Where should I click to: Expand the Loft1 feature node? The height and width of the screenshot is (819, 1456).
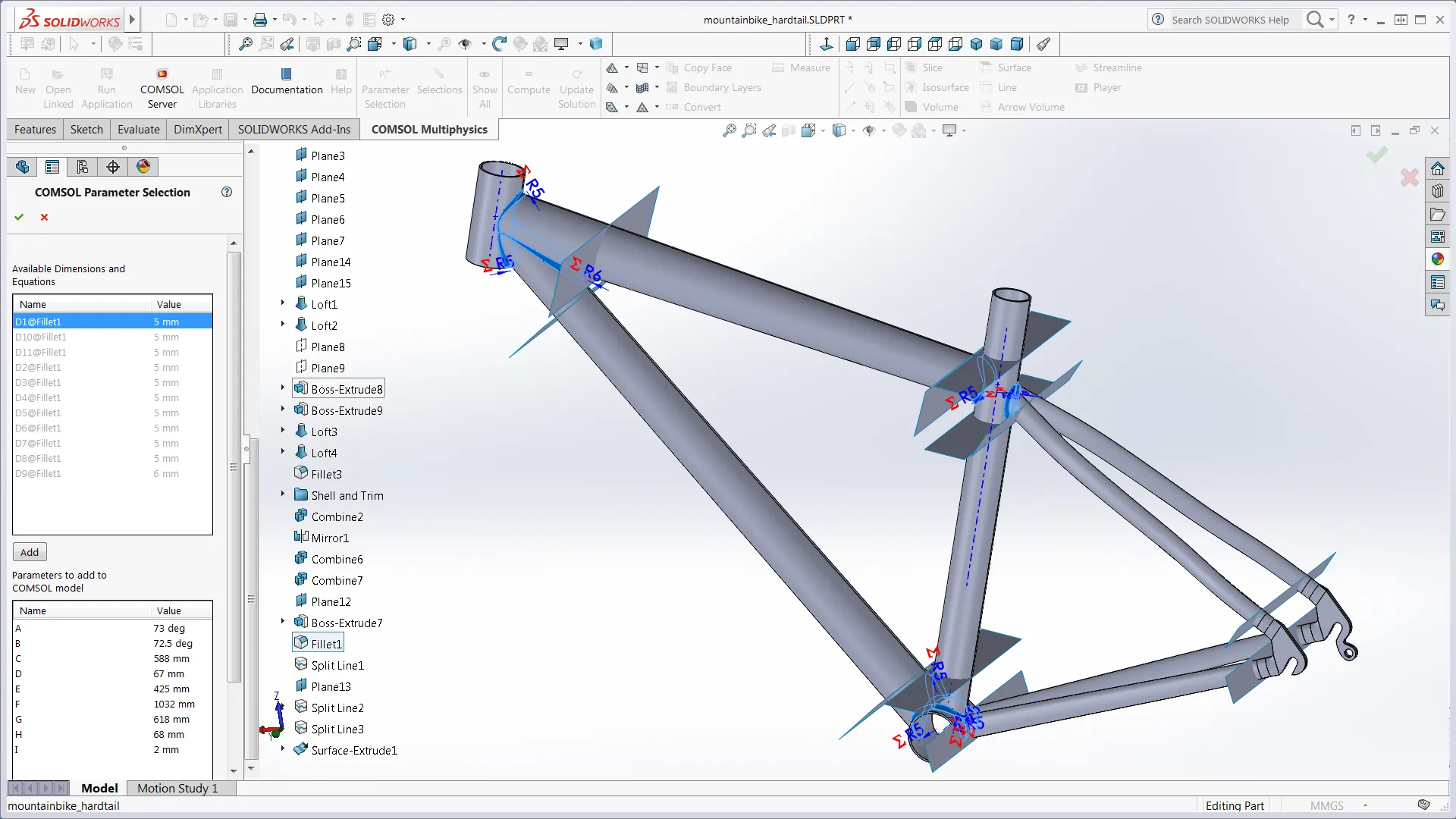pyautogui.click(x=283, y=303)
